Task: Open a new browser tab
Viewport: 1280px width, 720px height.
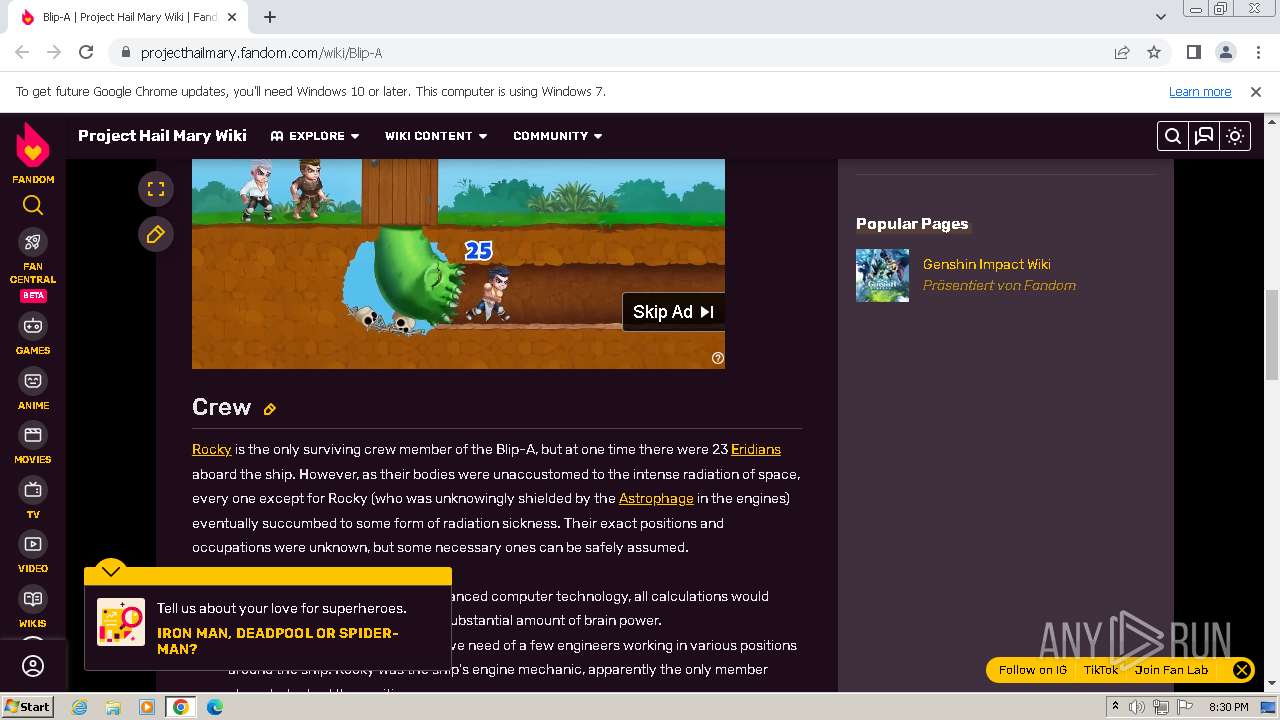Action: 270,17
